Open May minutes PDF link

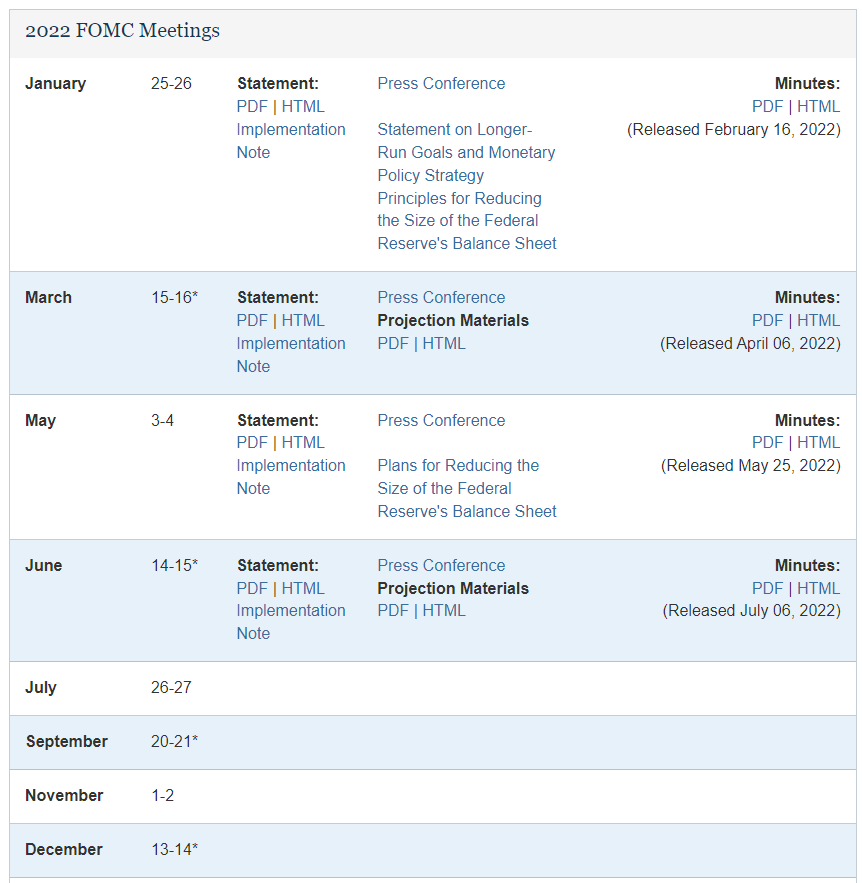click(767, 443)
